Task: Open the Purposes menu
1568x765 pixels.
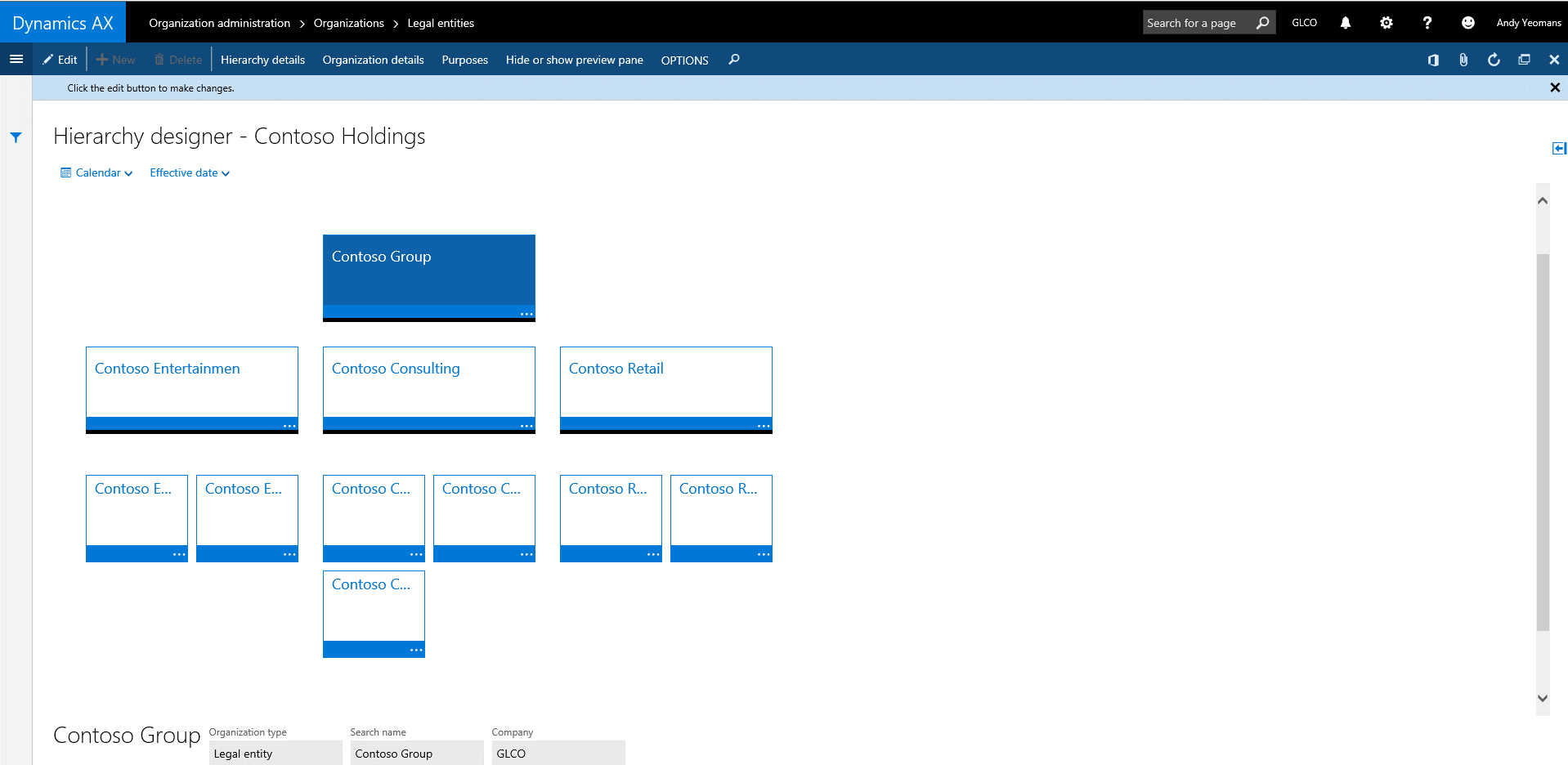Action: click(464, 60)
